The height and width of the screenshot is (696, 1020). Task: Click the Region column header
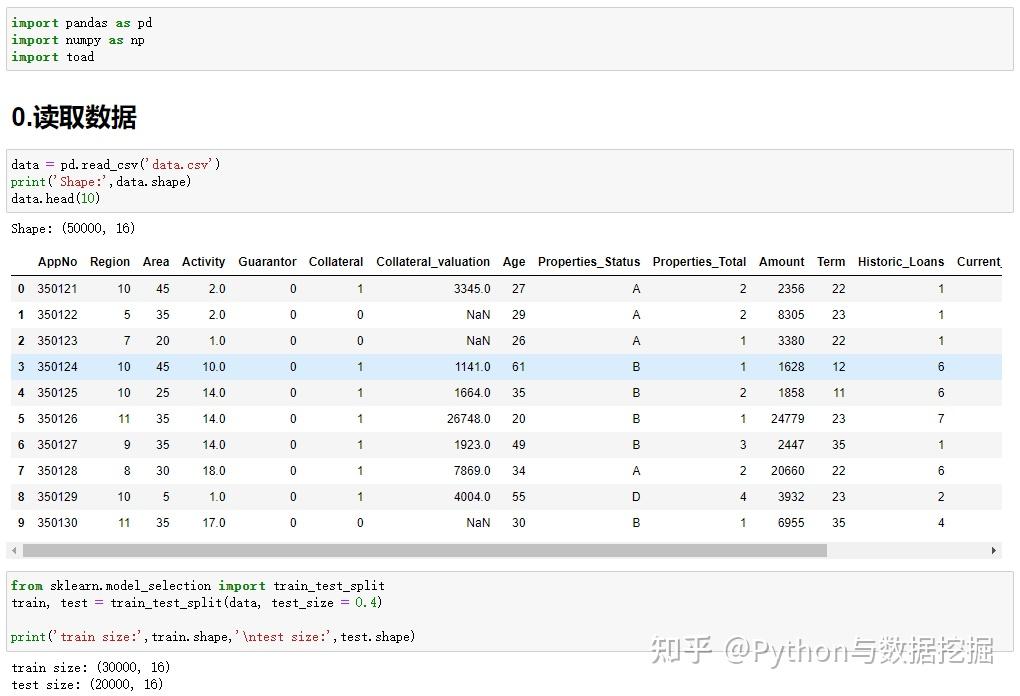[x=110, y=261]
